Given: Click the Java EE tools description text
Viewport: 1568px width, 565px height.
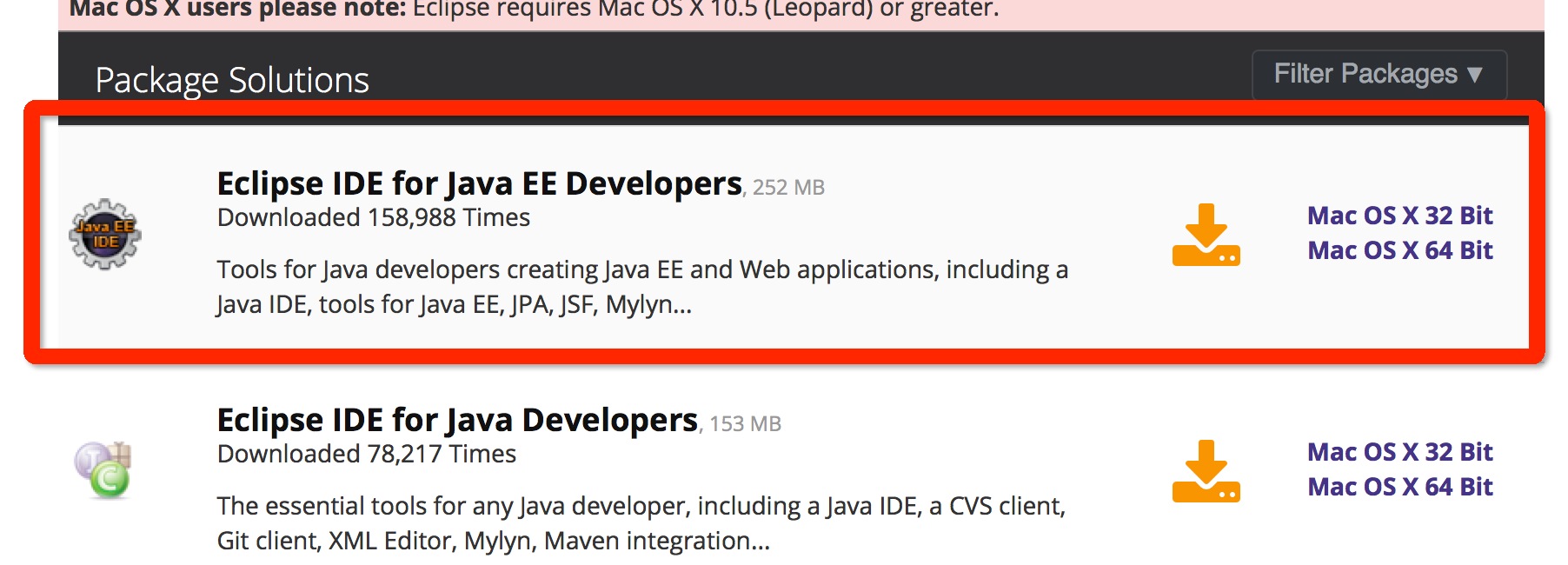Looking at the screenshot, I should tap(642, 287).
